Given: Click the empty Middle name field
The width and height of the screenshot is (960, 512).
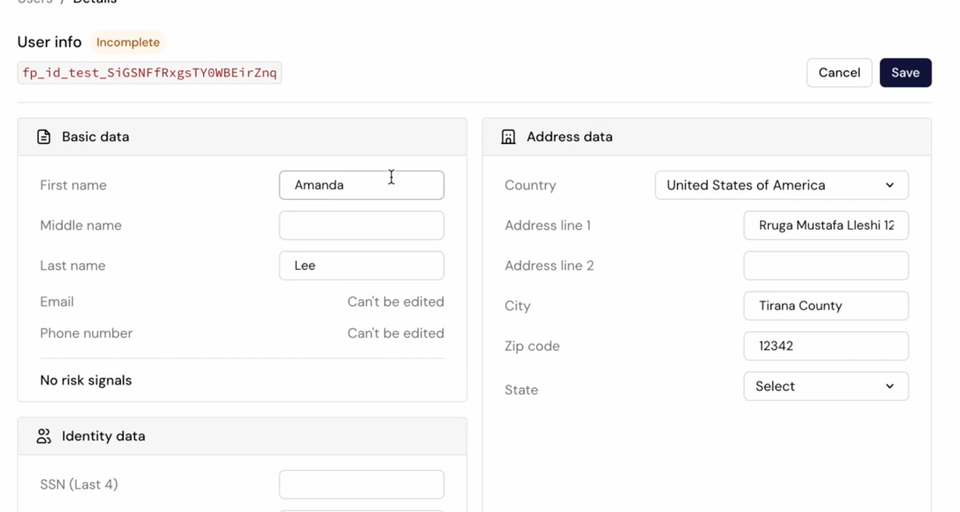Looking at the screenshot, I should (x=361, y=225).
